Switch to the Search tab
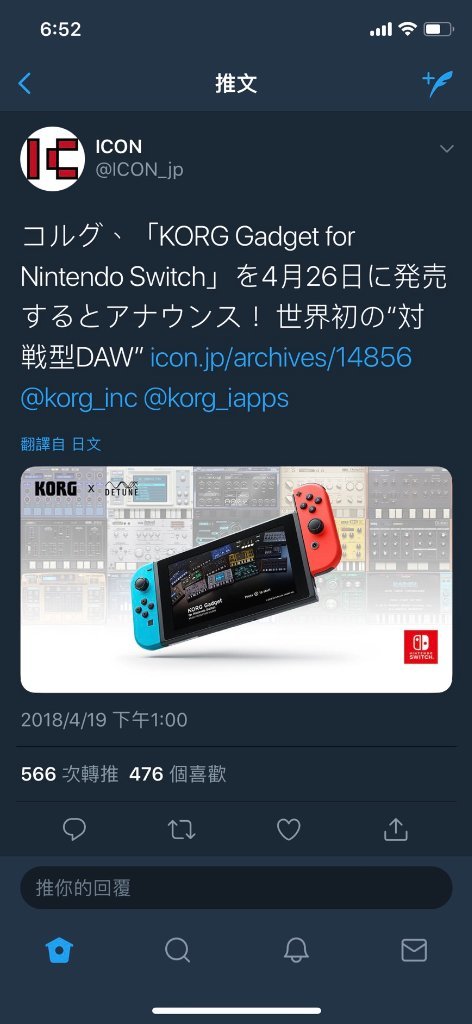472x1024 pixels. click(178, 950)
